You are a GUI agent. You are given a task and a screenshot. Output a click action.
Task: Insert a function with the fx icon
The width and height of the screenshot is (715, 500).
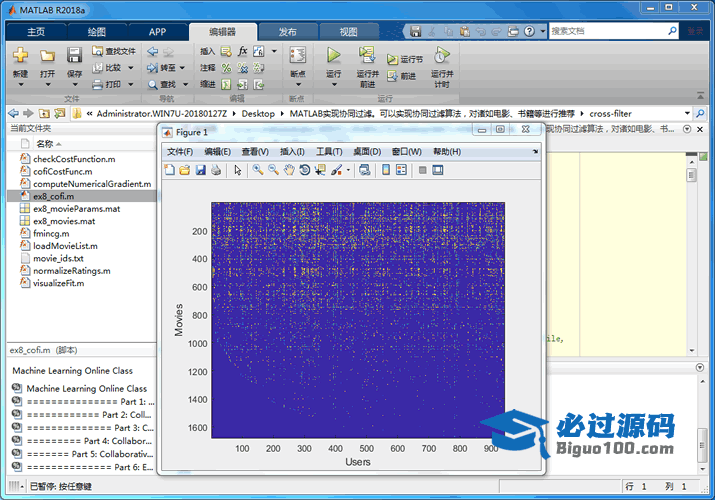[x=243, y=51]
